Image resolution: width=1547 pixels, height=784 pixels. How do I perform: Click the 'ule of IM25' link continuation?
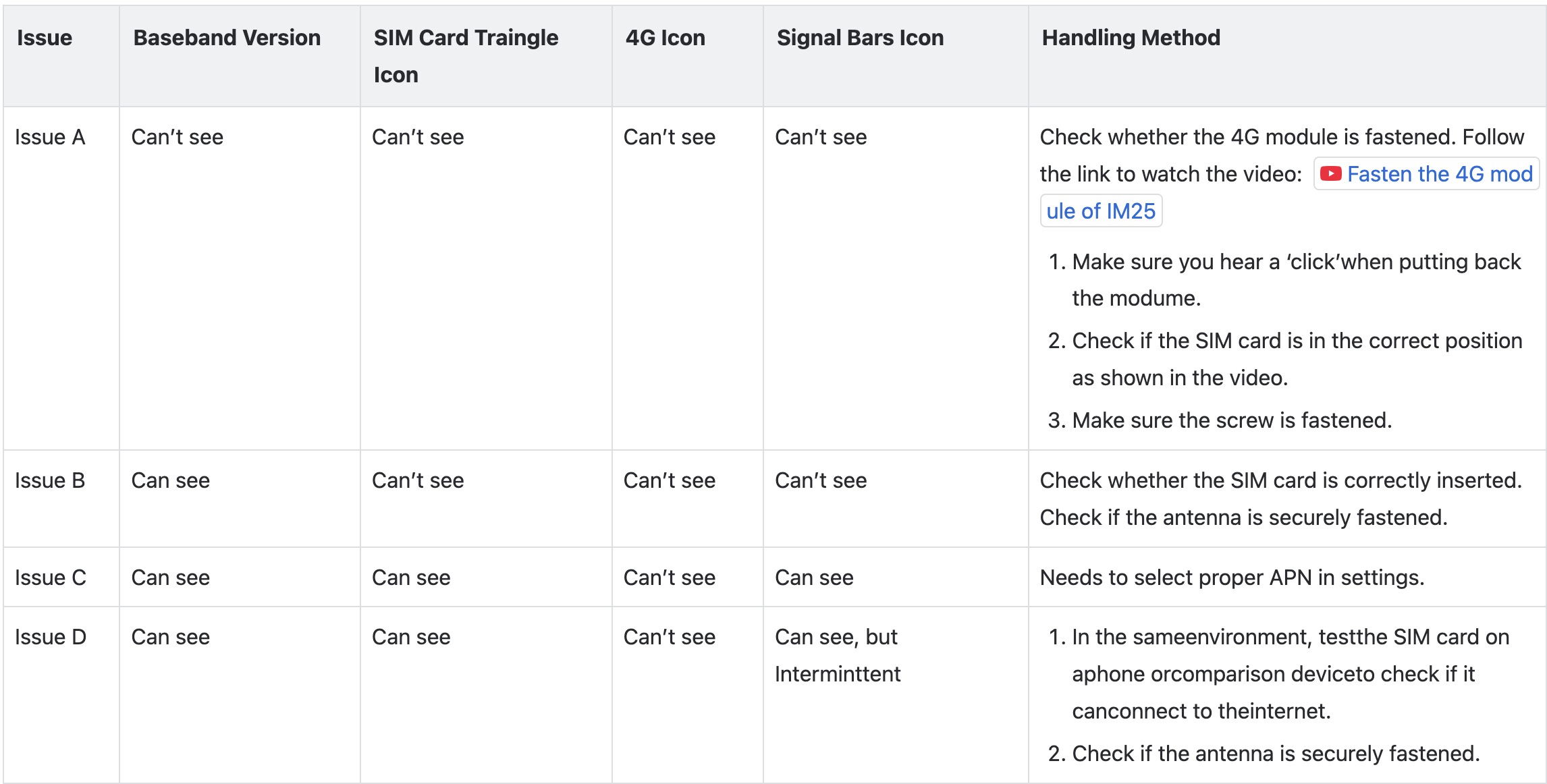[1101, 211]
